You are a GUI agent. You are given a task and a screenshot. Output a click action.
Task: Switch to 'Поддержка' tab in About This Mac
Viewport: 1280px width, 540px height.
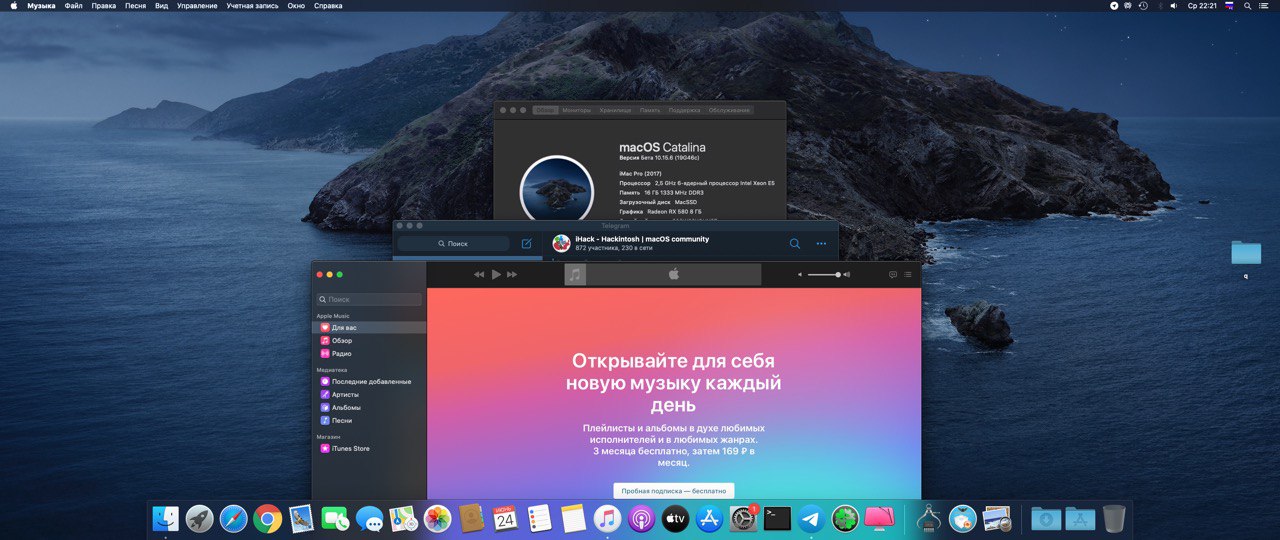coord(685,110)
